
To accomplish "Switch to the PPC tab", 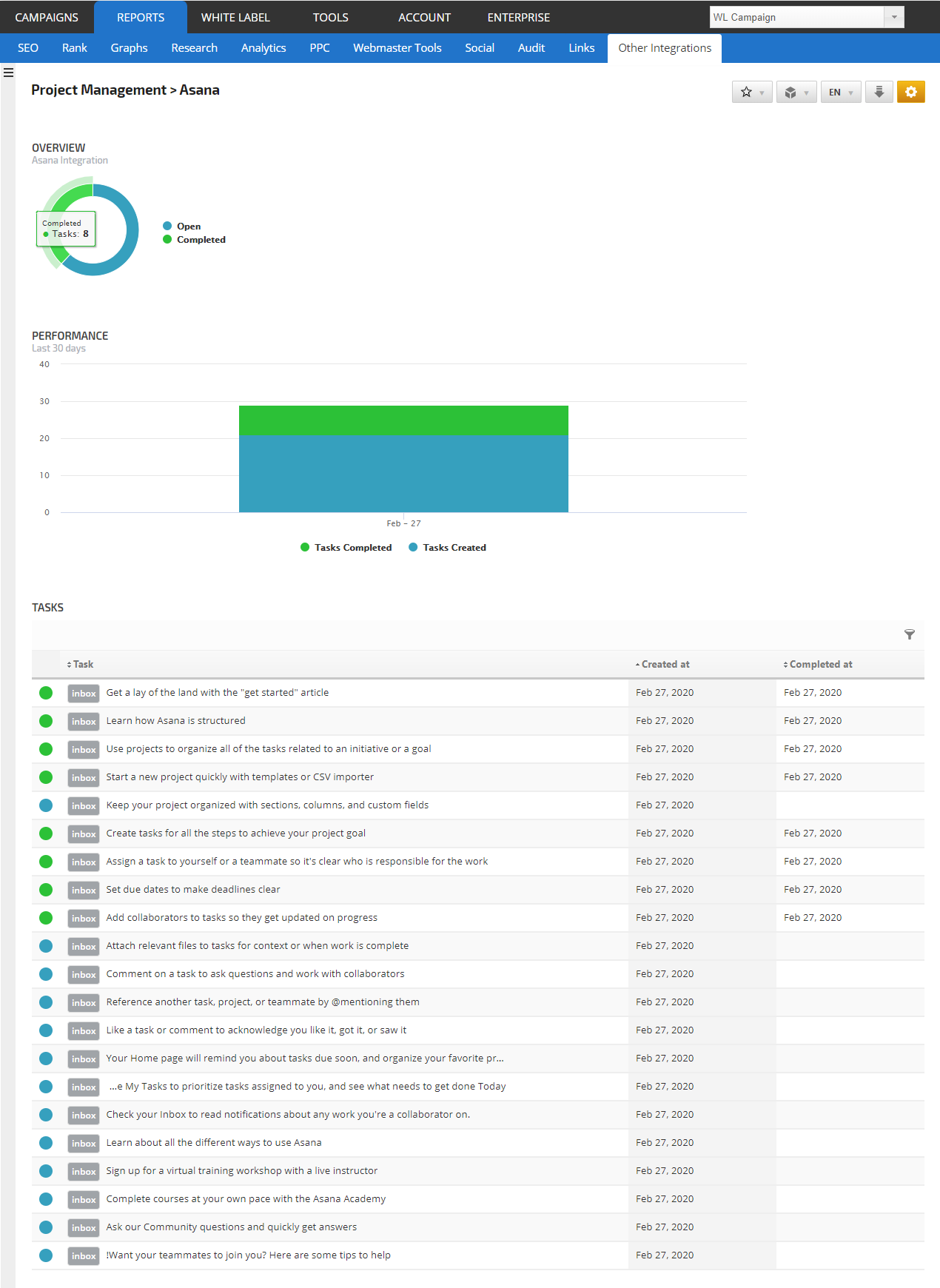I will [x=320, y=48].
